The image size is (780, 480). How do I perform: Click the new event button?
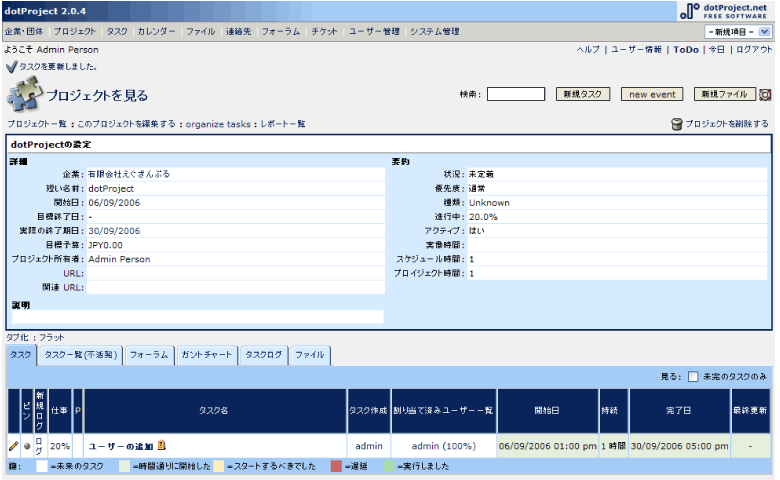click(652, 94)
